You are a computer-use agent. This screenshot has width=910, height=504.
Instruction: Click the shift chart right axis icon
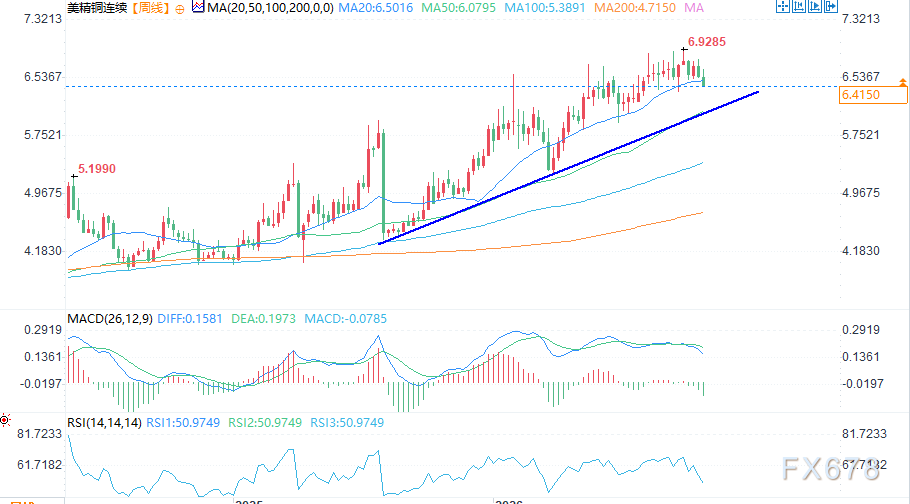815,7
